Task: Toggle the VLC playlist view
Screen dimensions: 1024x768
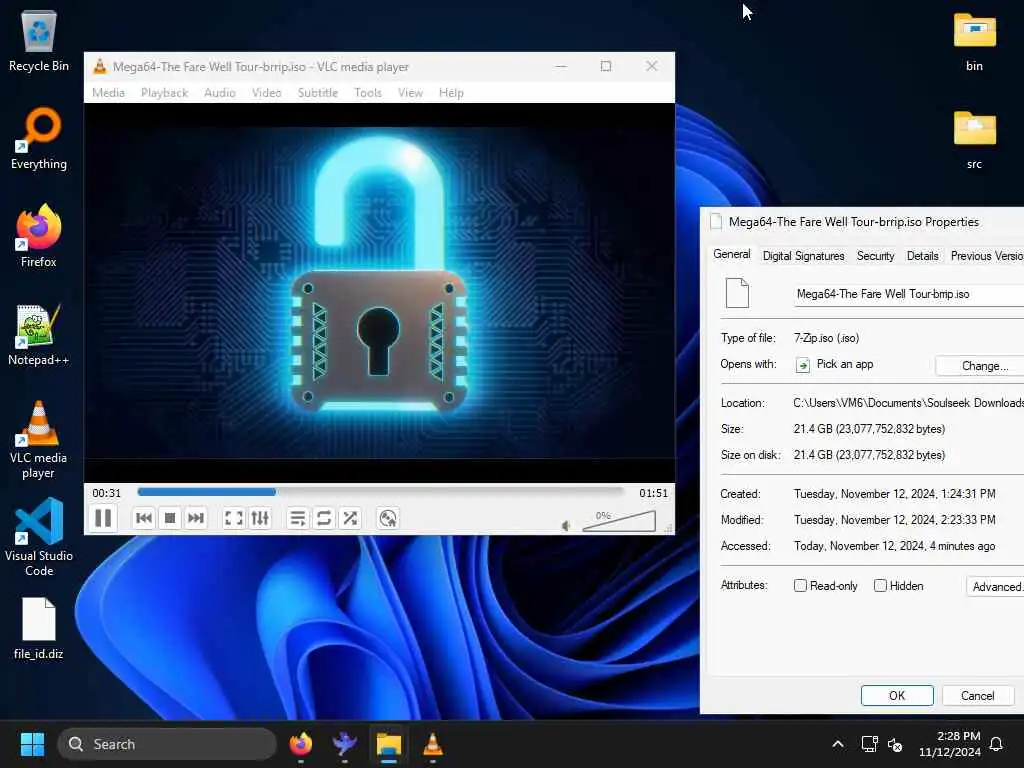Action: click(297, 519)
